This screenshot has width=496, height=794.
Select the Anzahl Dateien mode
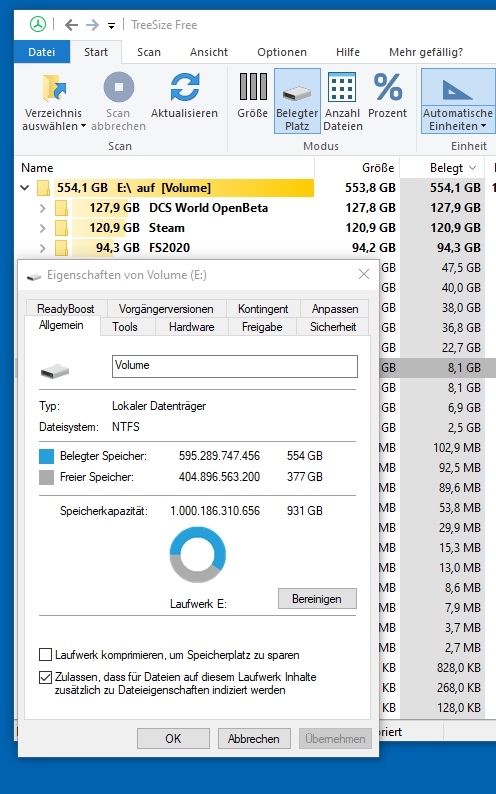click(x=343, y=101)
